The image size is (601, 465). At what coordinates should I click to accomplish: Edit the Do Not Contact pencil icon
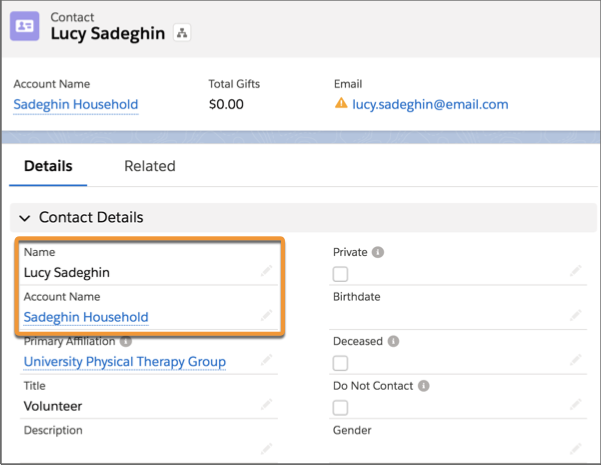point(575,404)
